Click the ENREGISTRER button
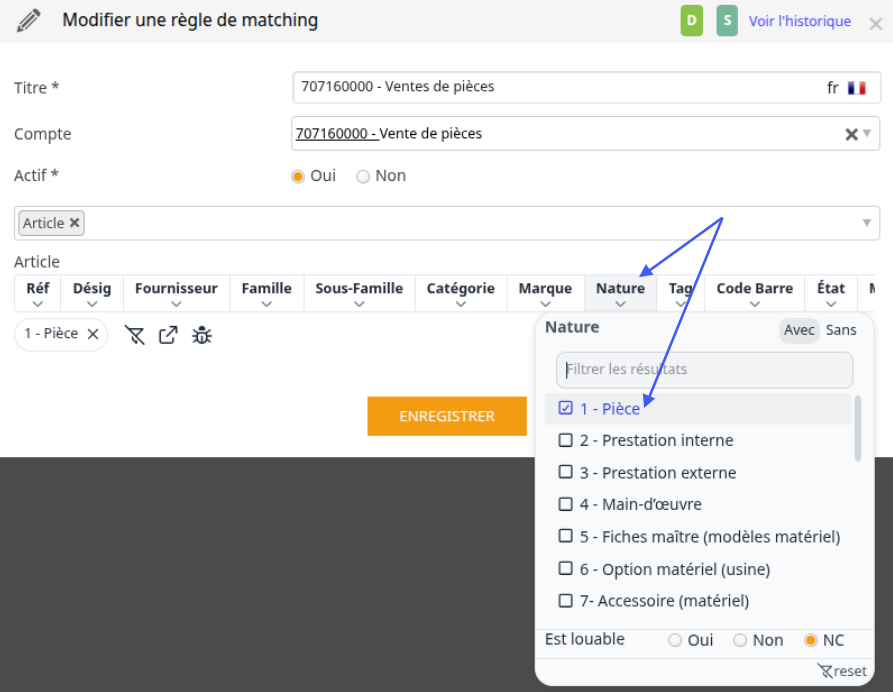 [447, 416]
